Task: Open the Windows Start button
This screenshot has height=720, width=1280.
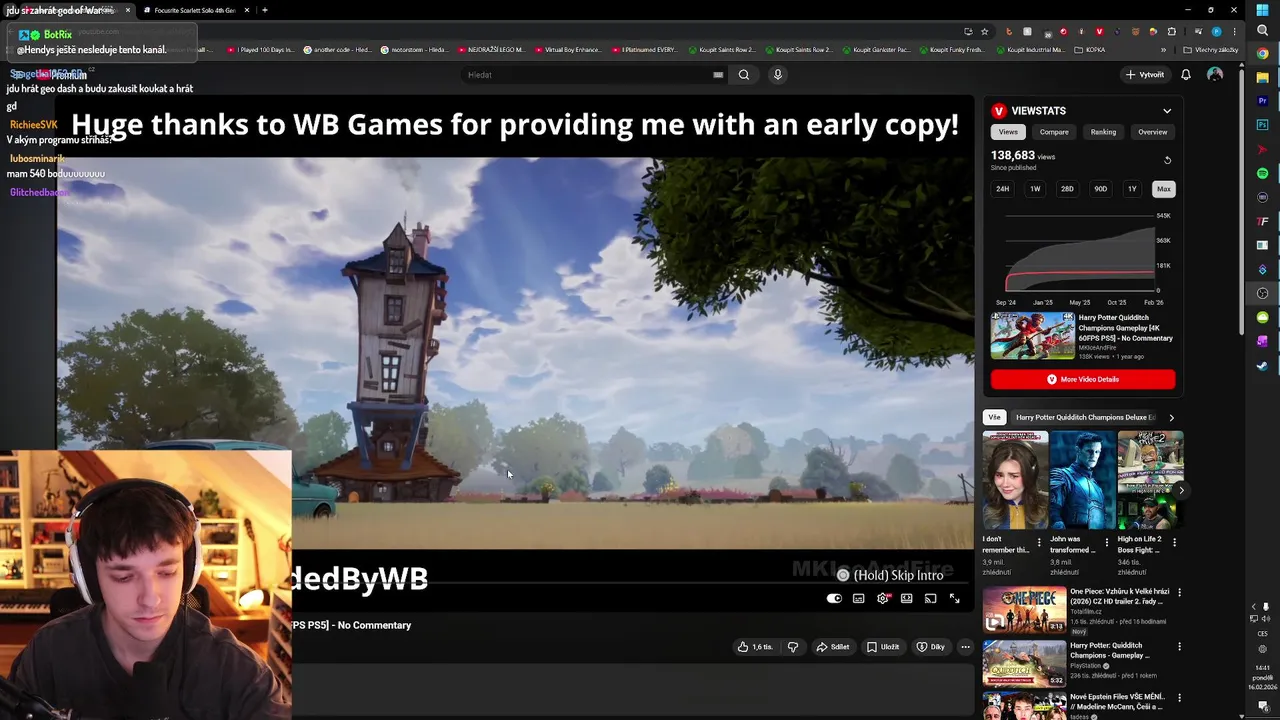Action: (x=1262, y=10)
